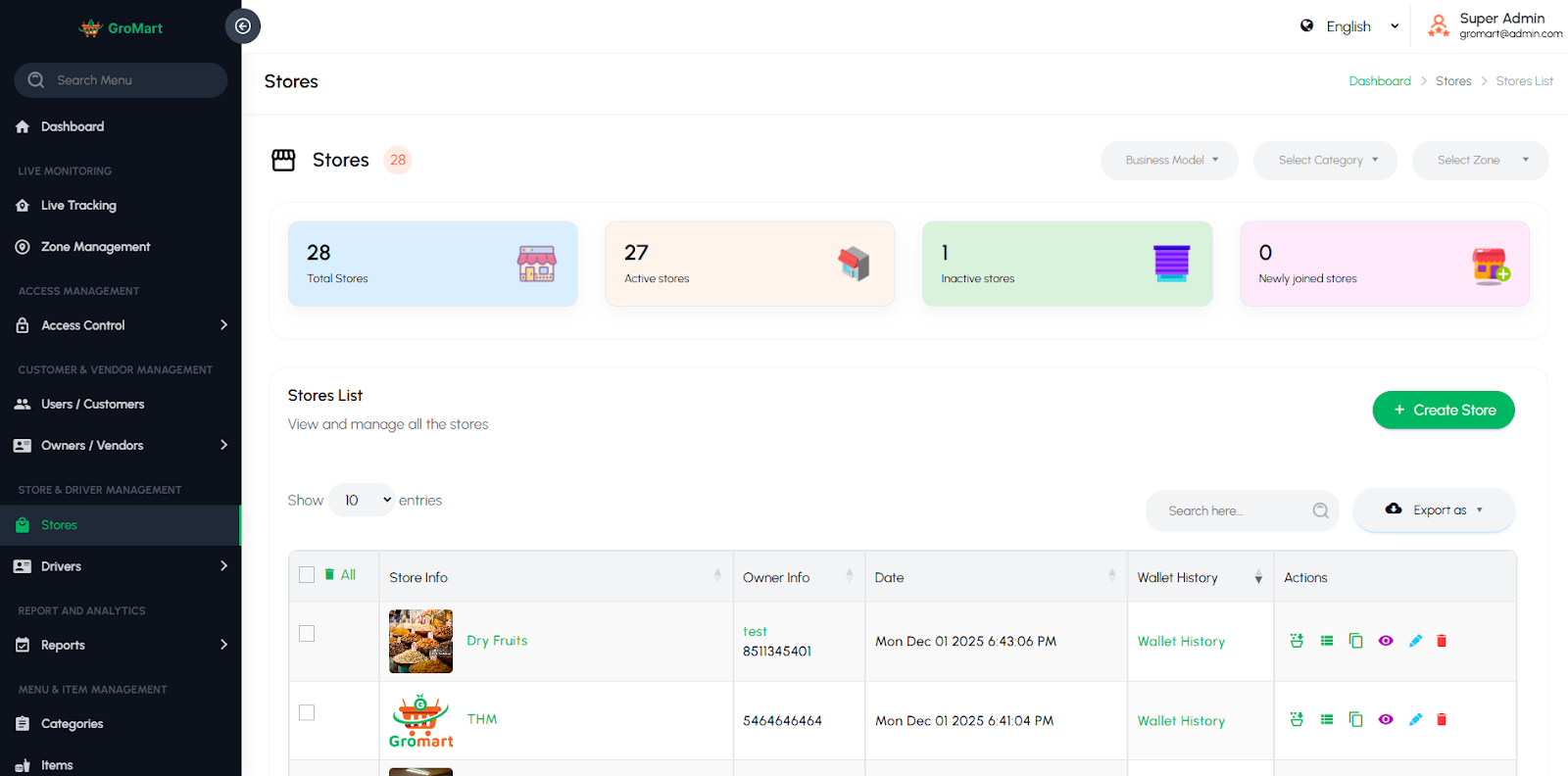Check the Dry Fruits row checkbox
This screenshot has width=1568, height=776.
point(307,634)
